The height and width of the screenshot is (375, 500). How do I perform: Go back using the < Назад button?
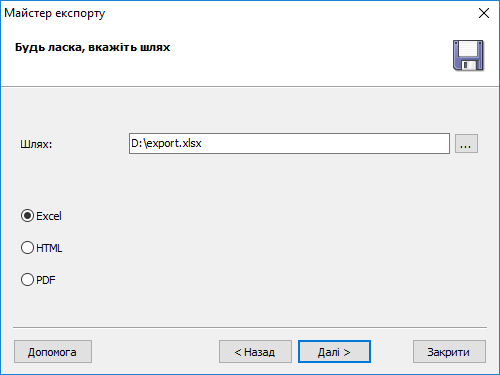[x=255, y=352]
